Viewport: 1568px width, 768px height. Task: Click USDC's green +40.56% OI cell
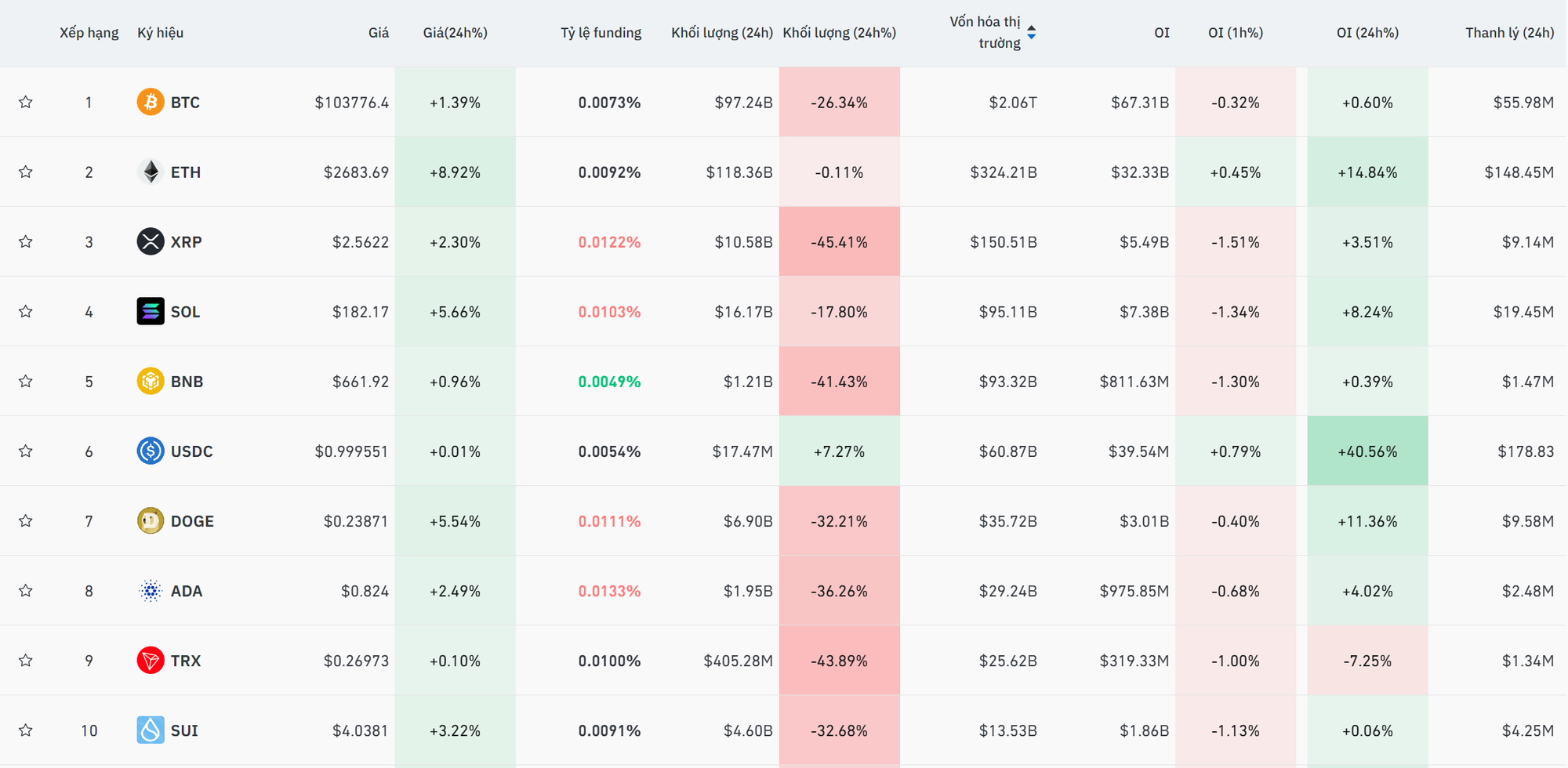1367,451
